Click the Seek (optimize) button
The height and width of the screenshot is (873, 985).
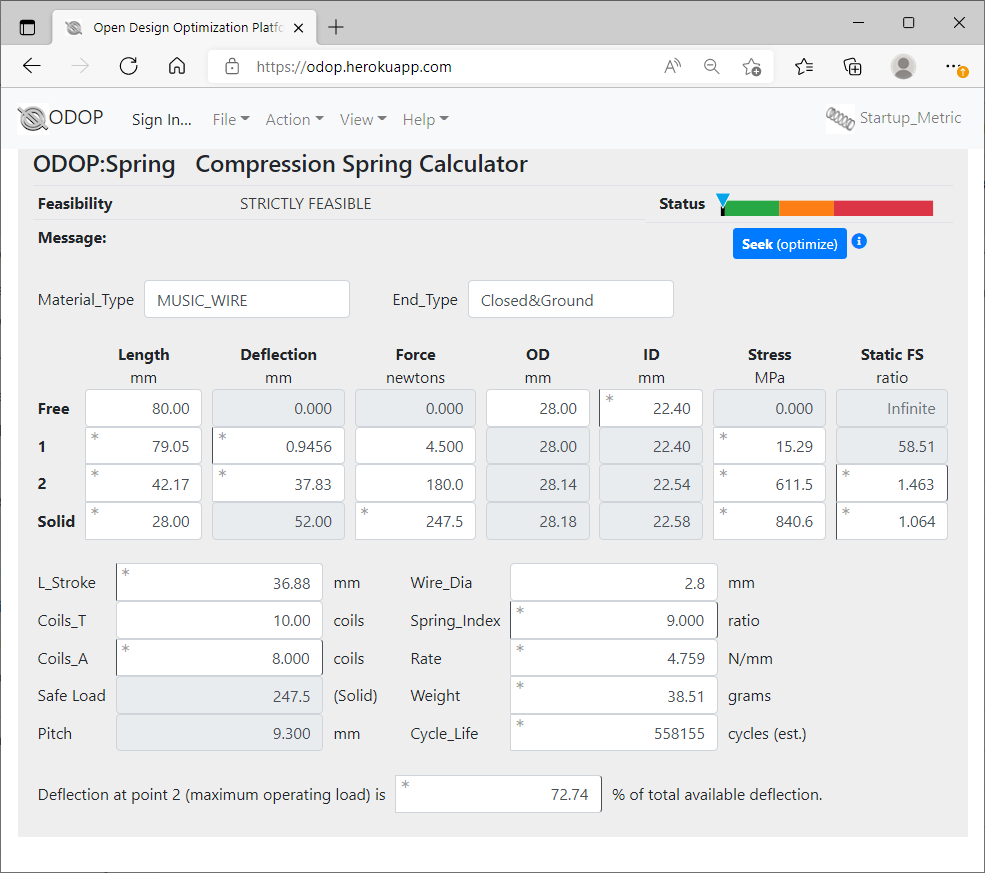(x=789, y=243)
